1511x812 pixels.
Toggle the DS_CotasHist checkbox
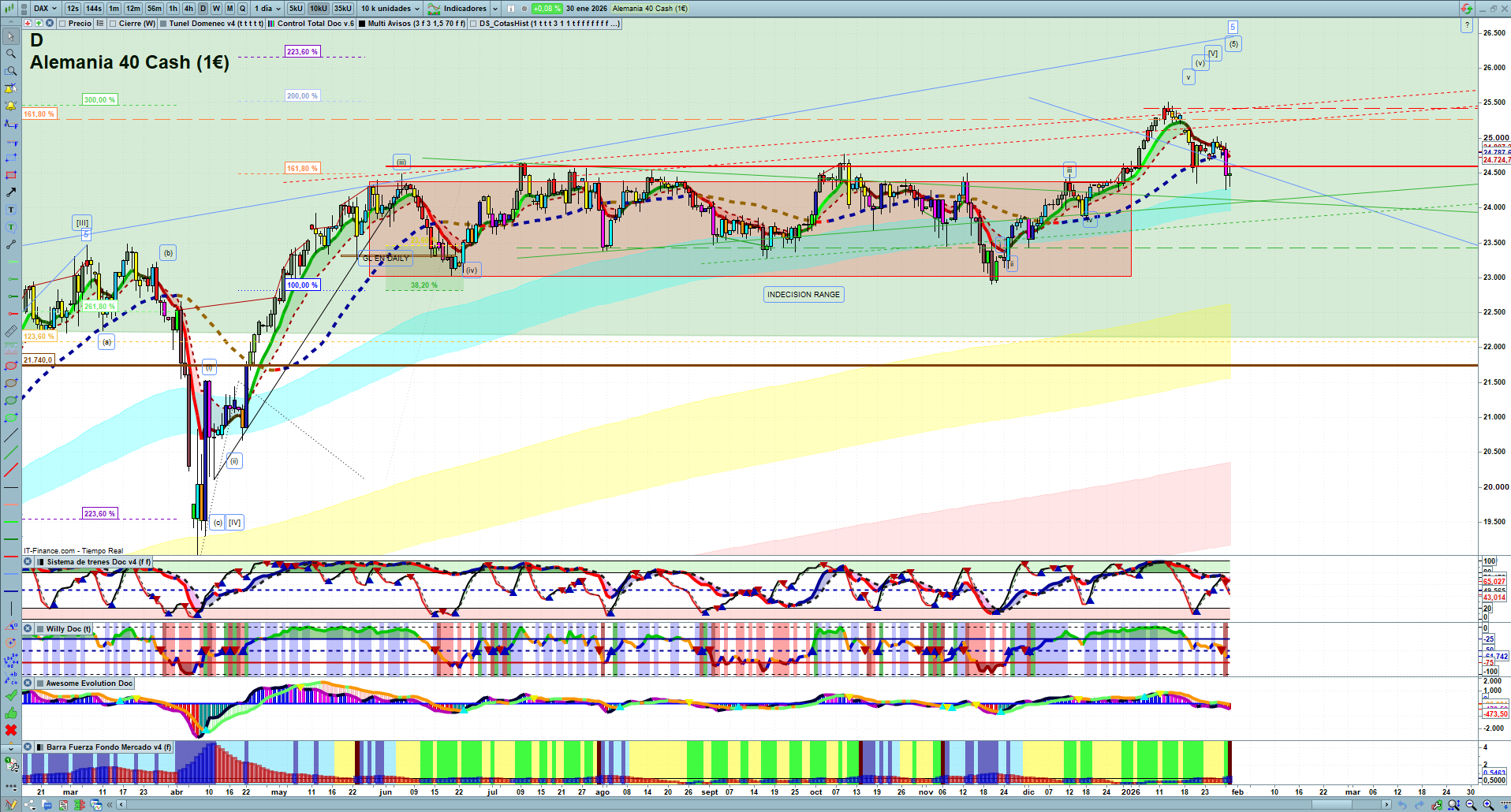tap(474, 24)
